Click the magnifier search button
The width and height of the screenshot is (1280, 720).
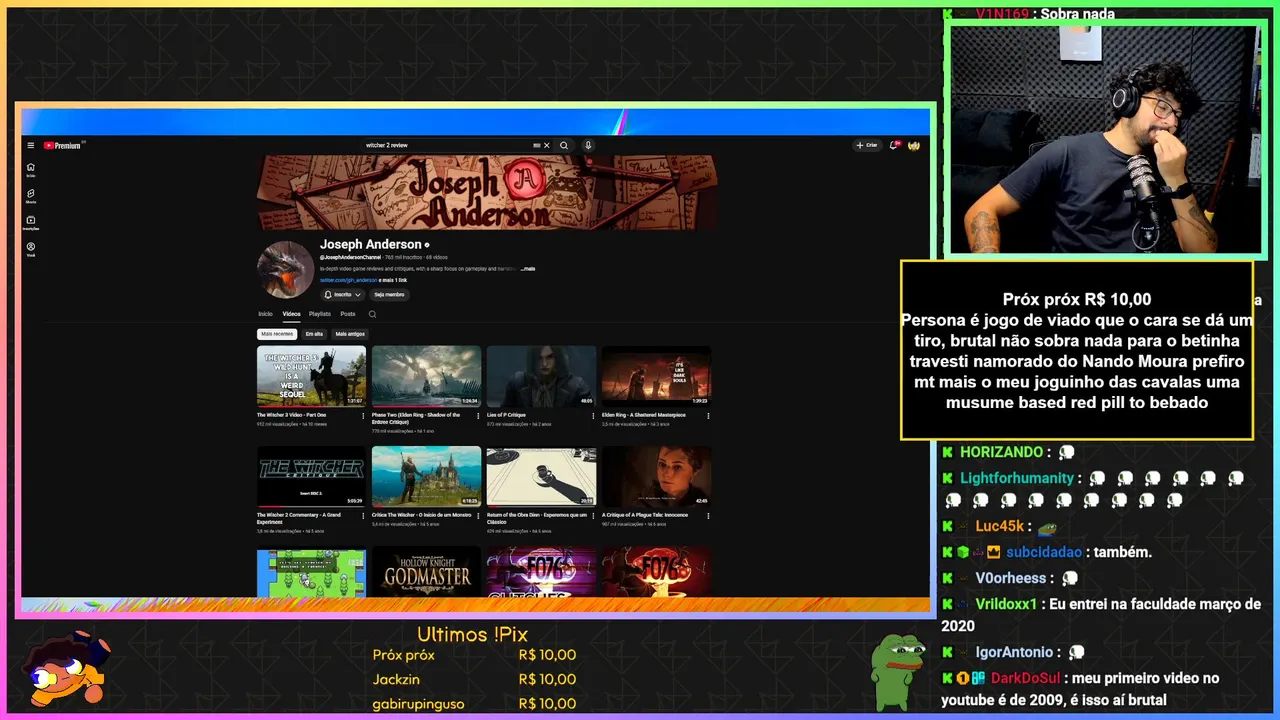(564, 145)
